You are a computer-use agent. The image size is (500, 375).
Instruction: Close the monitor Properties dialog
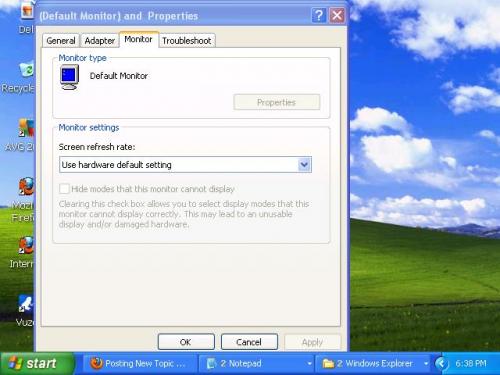click(337, 15)
